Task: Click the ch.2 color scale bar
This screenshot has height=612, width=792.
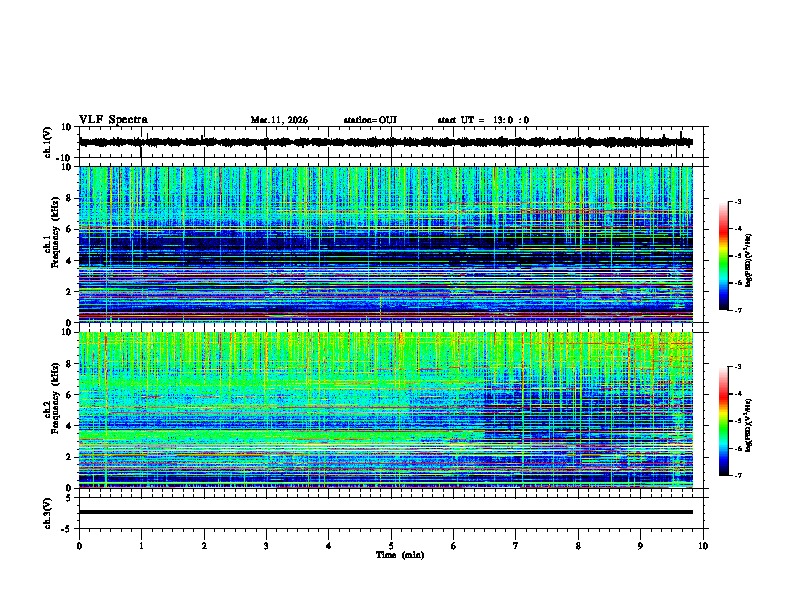Action: [x=723, y=421]
